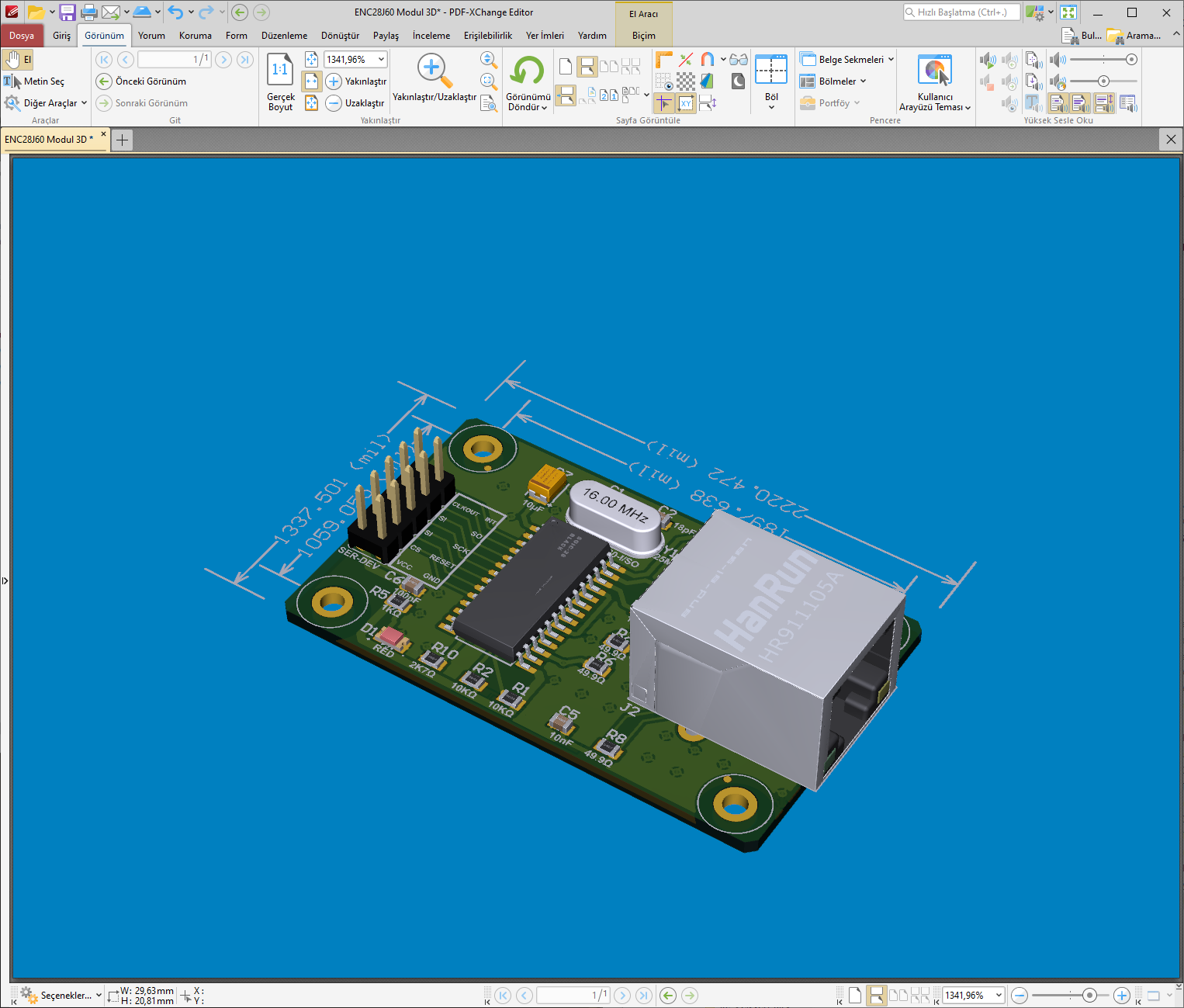The height and width of the screenshot is (1008, 1184).
Task: Toggle the transparency grid checkerboard icon
Action: (x=686, y=81)
